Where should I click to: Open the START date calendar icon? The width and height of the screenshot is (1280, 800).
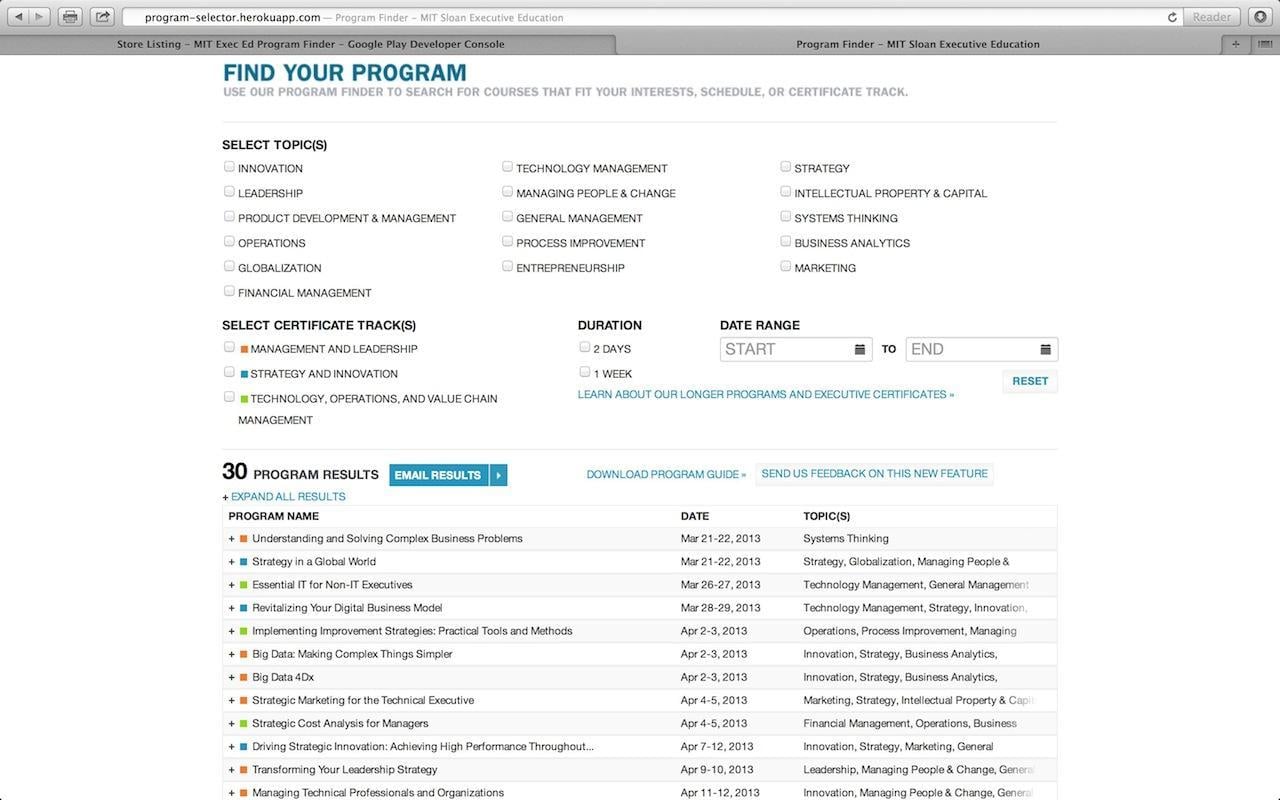(x=860, y=349)
